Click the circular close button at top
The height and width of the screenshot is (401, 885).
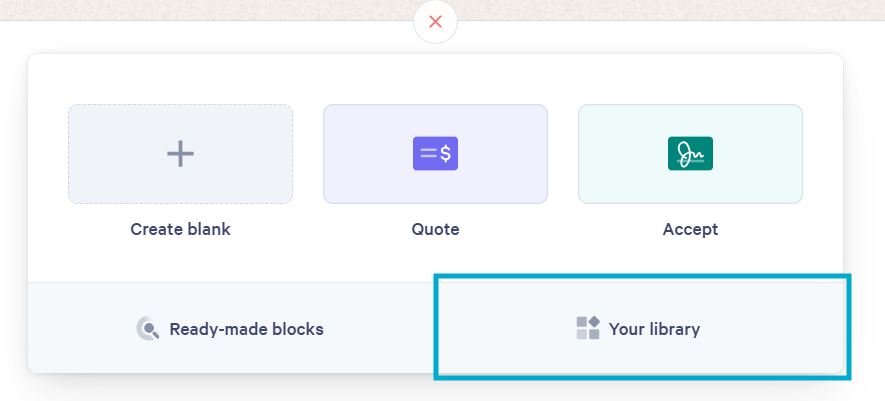(x=435, y=22)
